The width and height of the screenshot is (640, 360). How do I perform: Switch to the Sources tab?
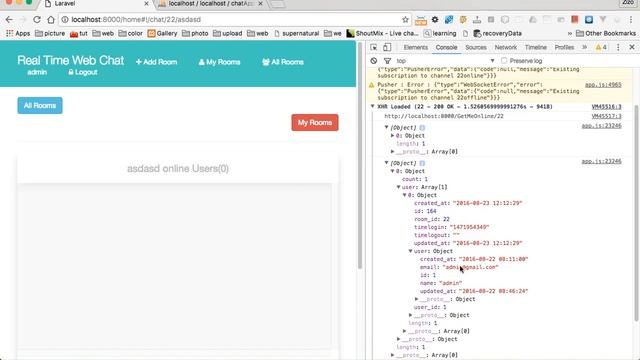point(476,47)
